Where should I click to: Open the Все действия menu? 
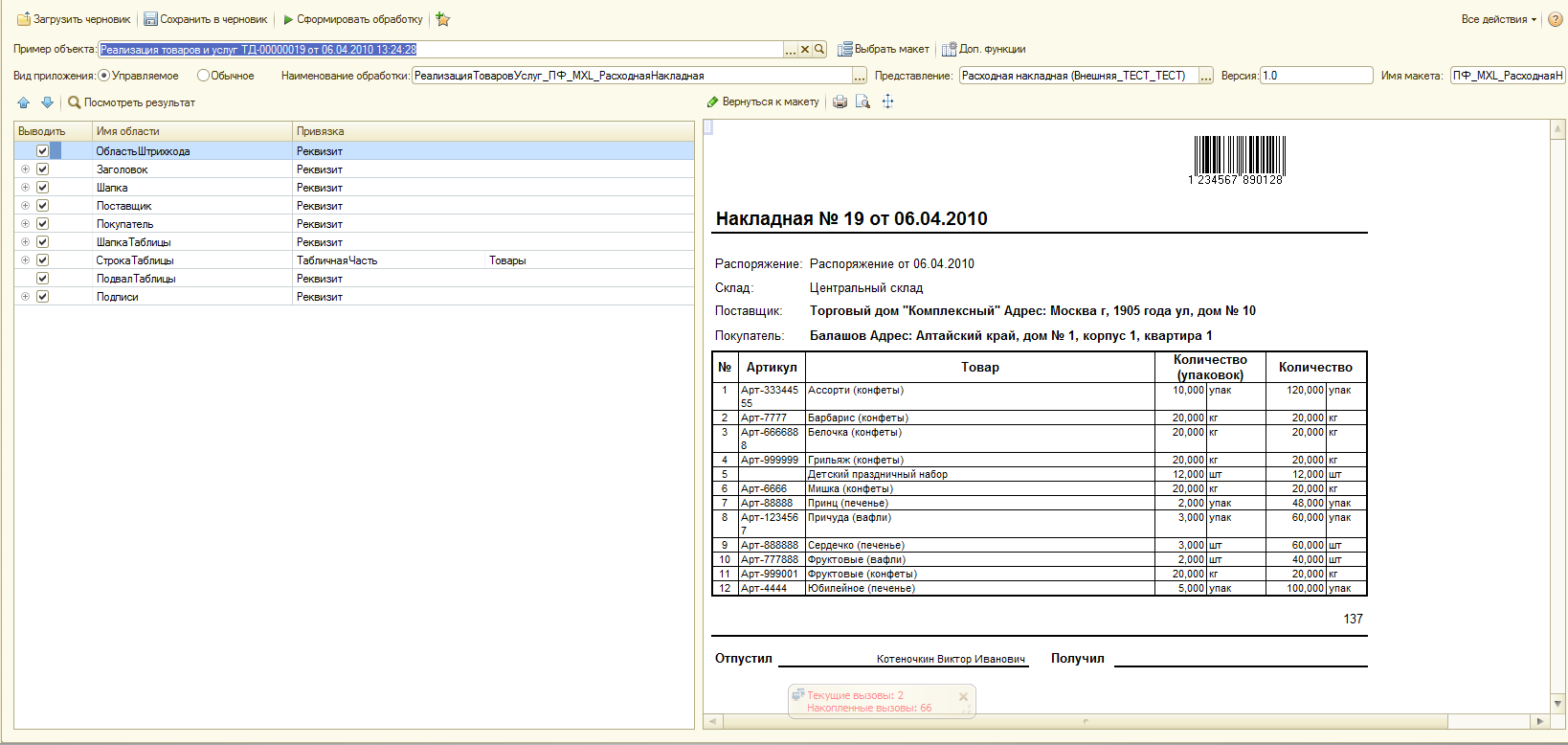click(1499, 19)
